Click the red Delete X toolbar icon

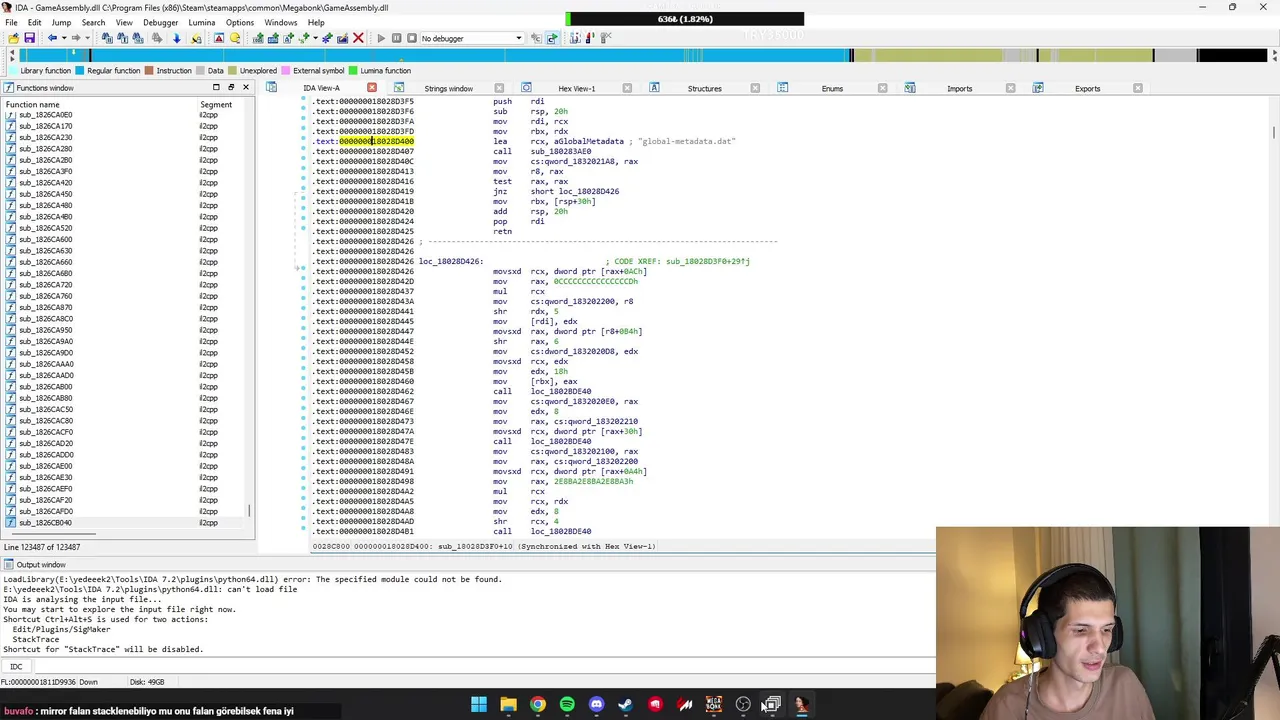click(358, 38)
